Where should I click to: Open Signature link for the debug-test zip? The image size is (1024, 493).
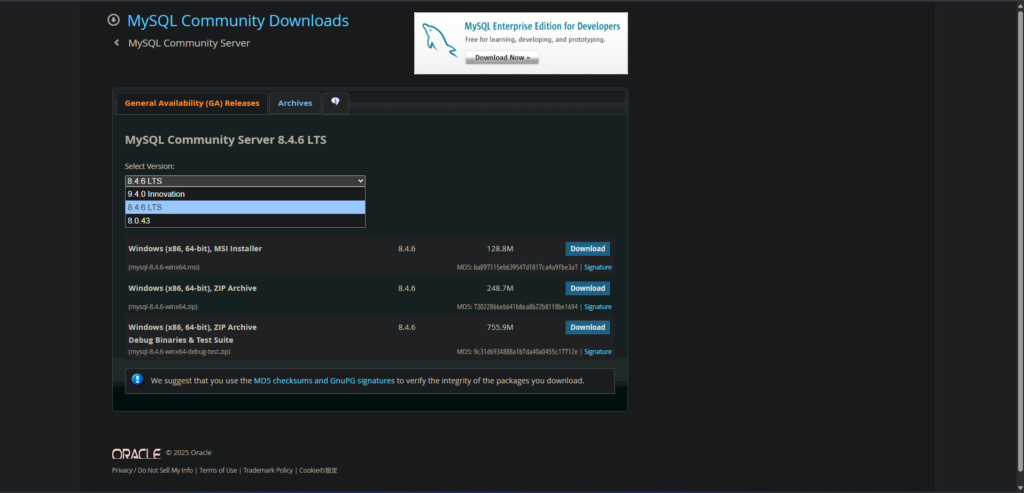click(x=598, y=351)
